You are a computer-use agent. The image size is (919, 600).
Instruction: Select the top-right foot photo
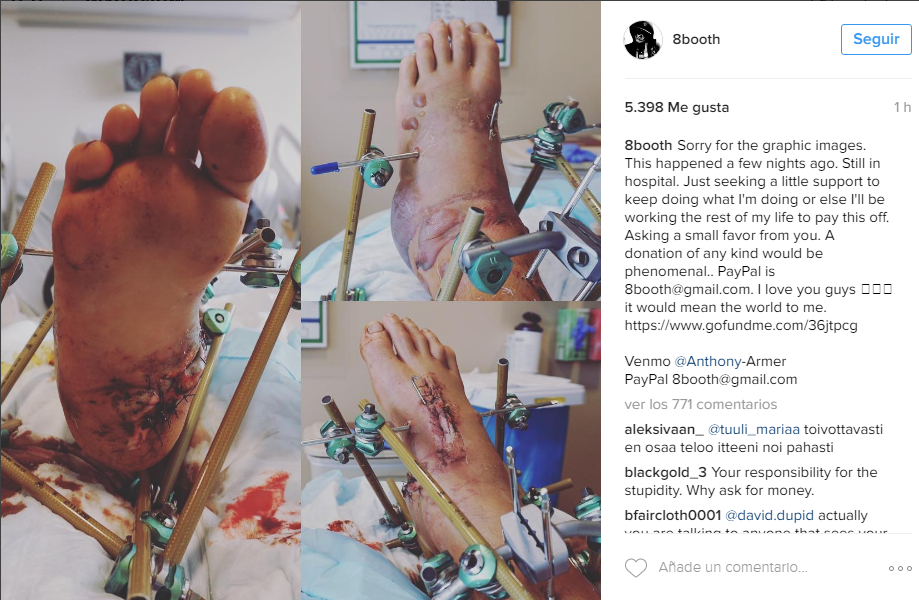(451, 151)
